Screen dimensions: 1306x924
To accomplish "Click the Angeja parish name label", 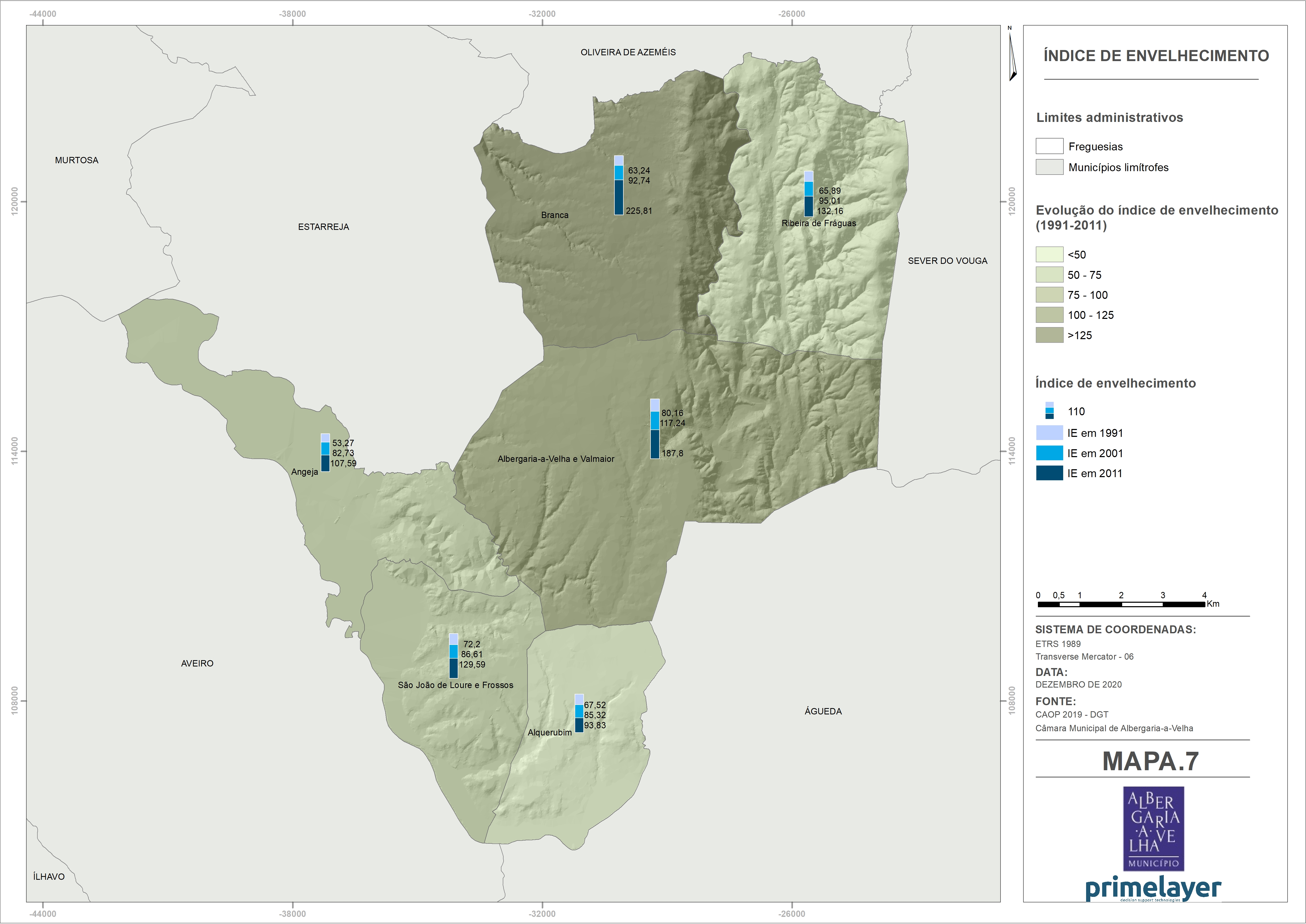I will tap(304, 472).
